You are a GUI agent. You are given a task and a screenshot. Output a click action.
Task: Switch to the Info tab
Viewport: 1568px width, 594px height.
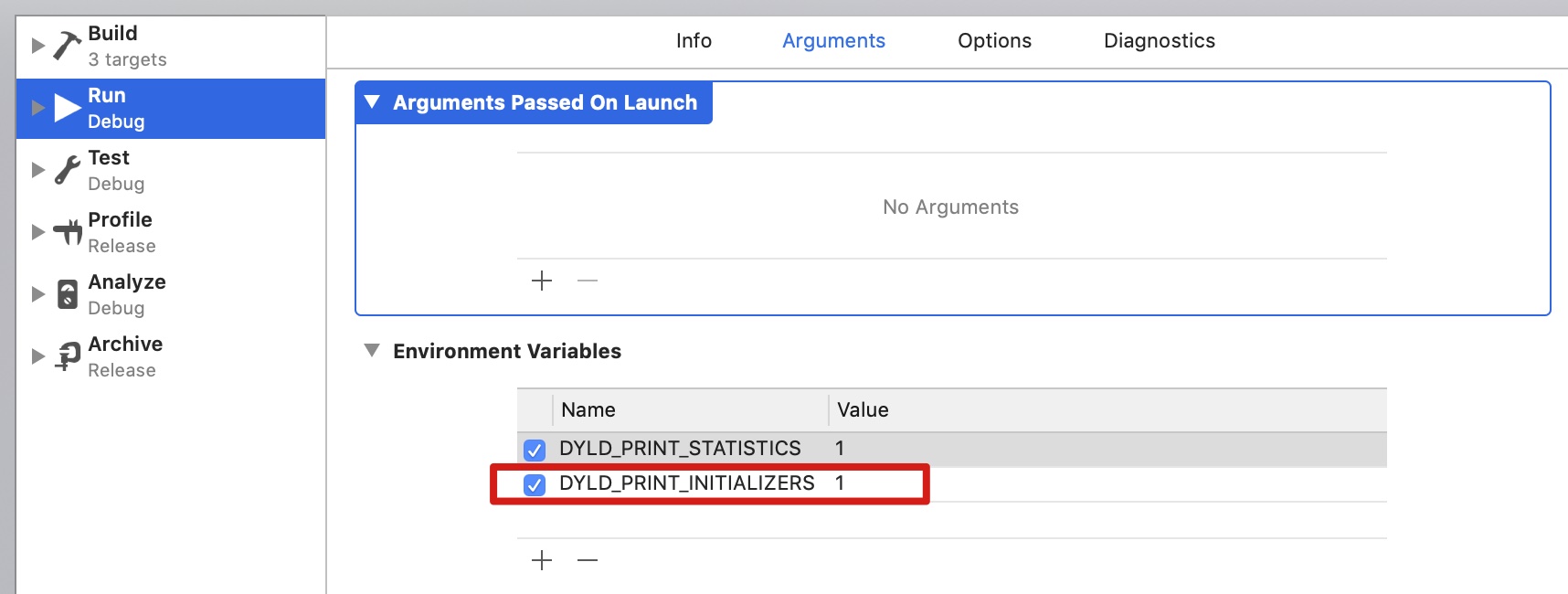tap(694, 41)
